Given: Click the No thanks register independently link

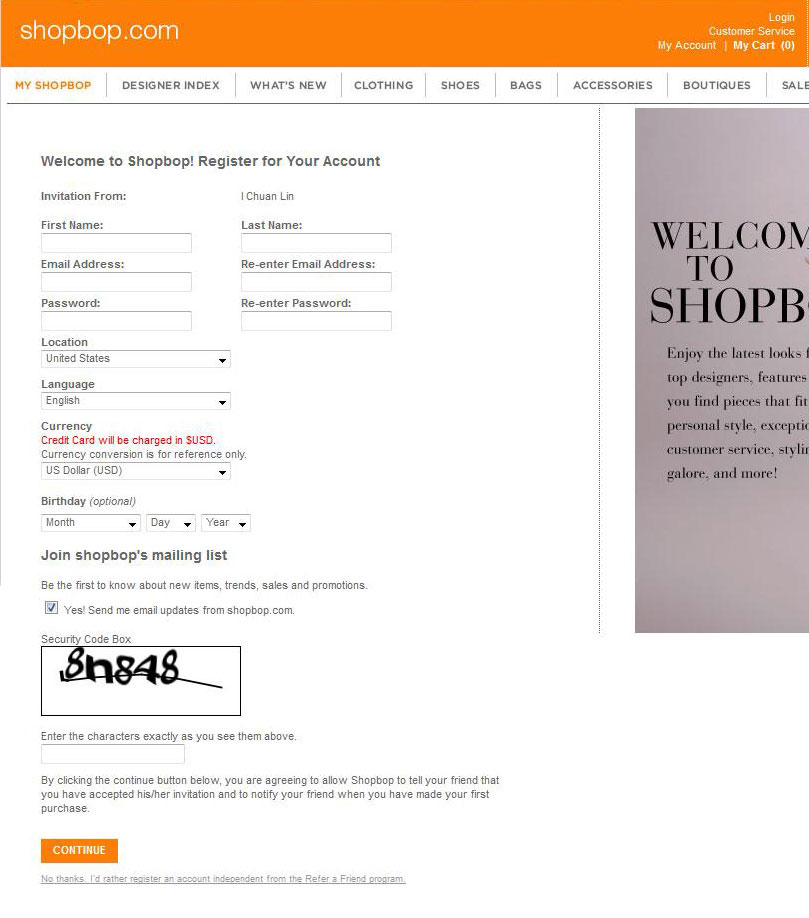Looking at the screenshot, I should (x=223, y=879).
